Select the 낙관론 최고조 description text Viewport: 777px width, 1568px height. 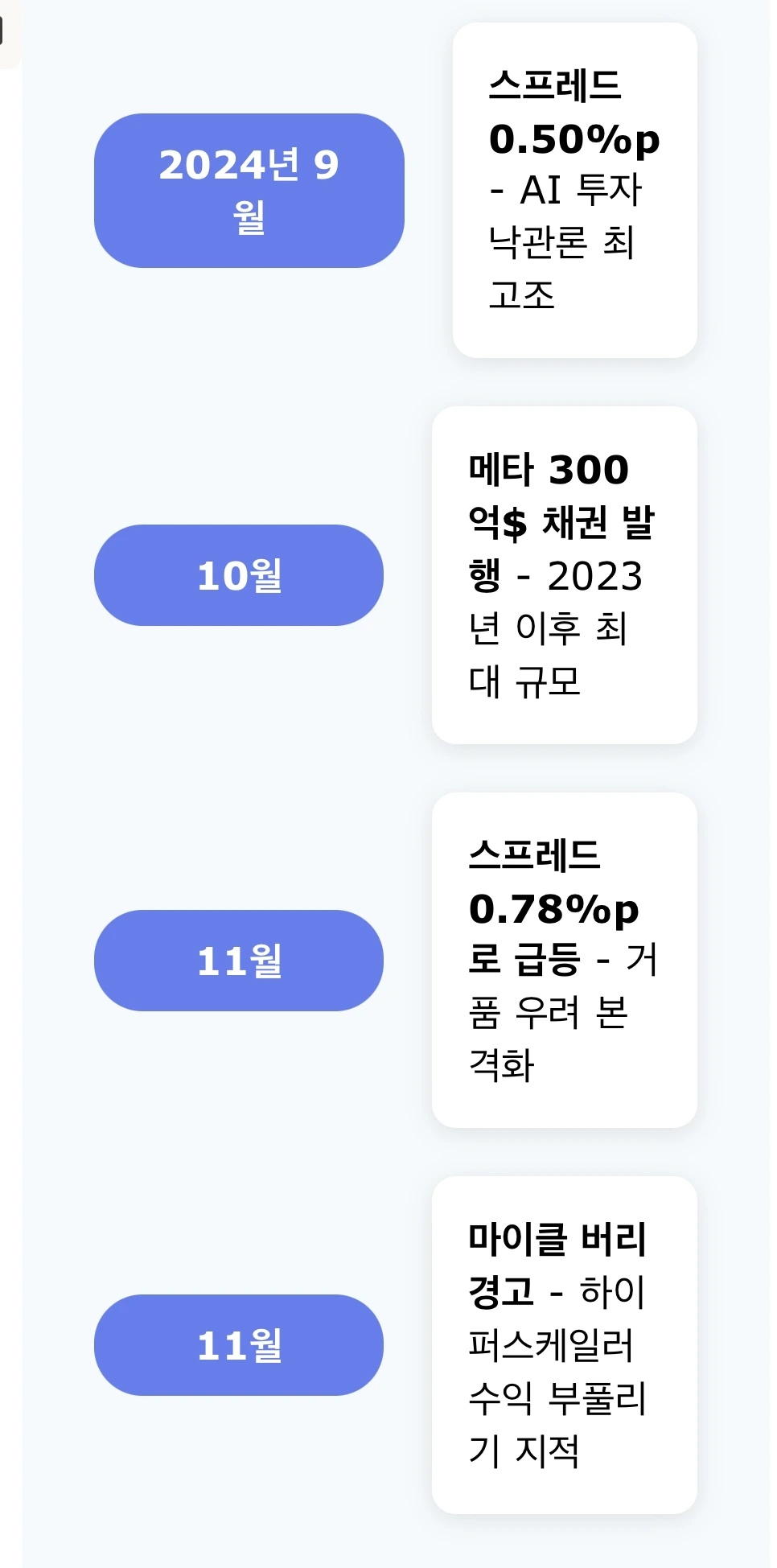tap(562, 269)
